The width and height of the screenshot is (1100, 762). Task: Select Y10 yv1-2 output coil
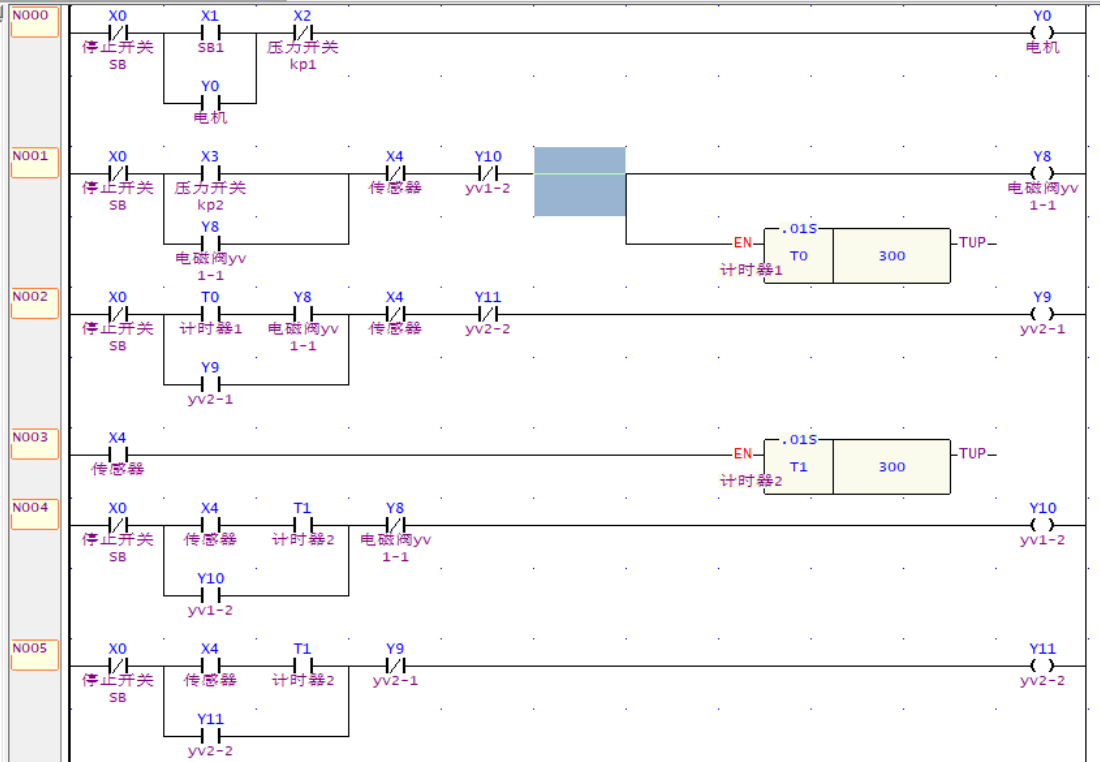coord(1042,525)
